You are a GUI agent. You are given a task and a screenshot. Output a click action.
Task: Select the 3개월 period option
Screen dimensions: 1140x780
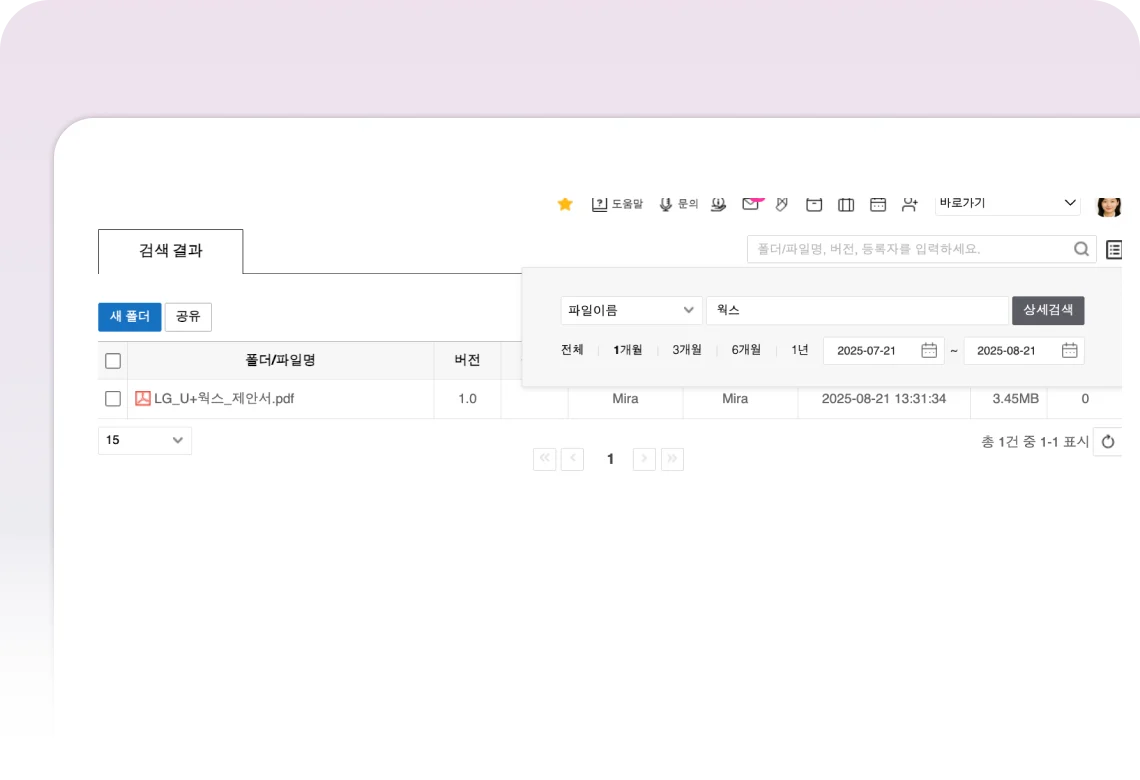[686, 350]
